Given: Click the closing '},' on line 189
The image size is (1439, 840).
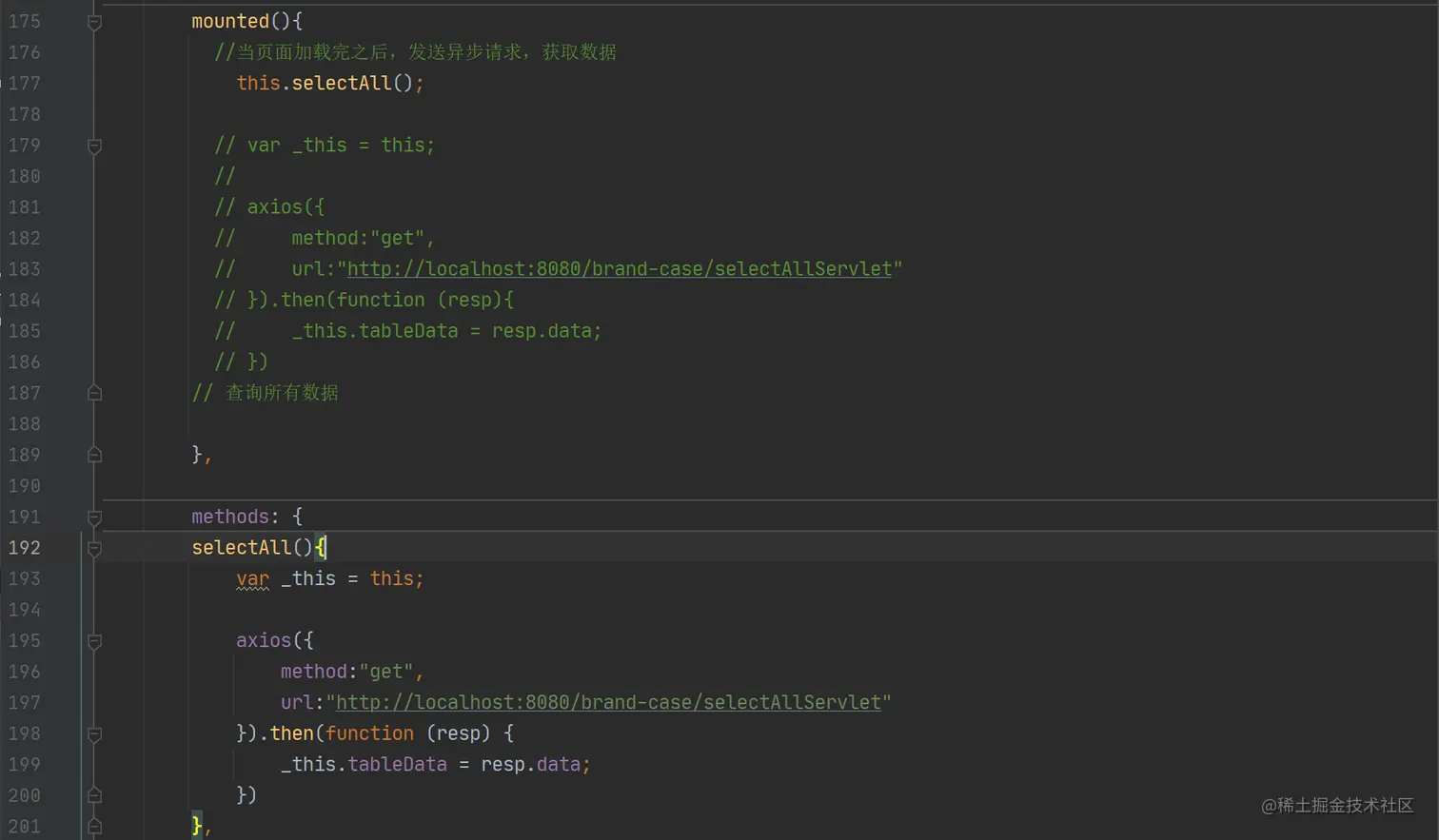Looking at the screenshot, I should tap(202, 455).
